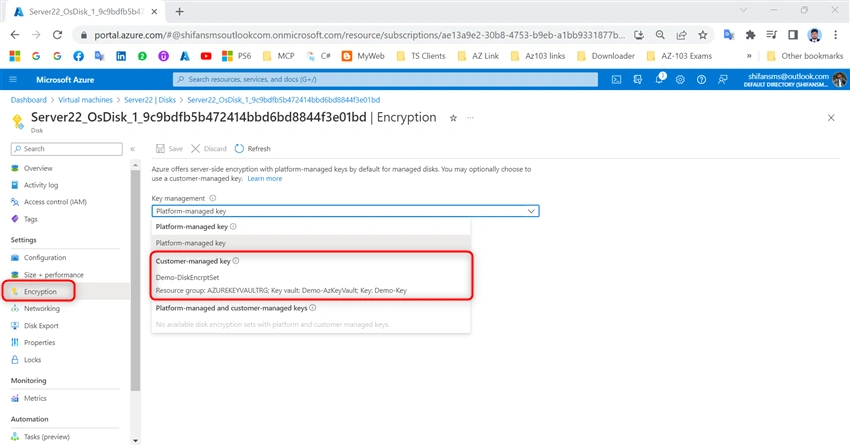Pin disk blade with star icon
The width and height of the screenshot is (850, 446).
453,118
